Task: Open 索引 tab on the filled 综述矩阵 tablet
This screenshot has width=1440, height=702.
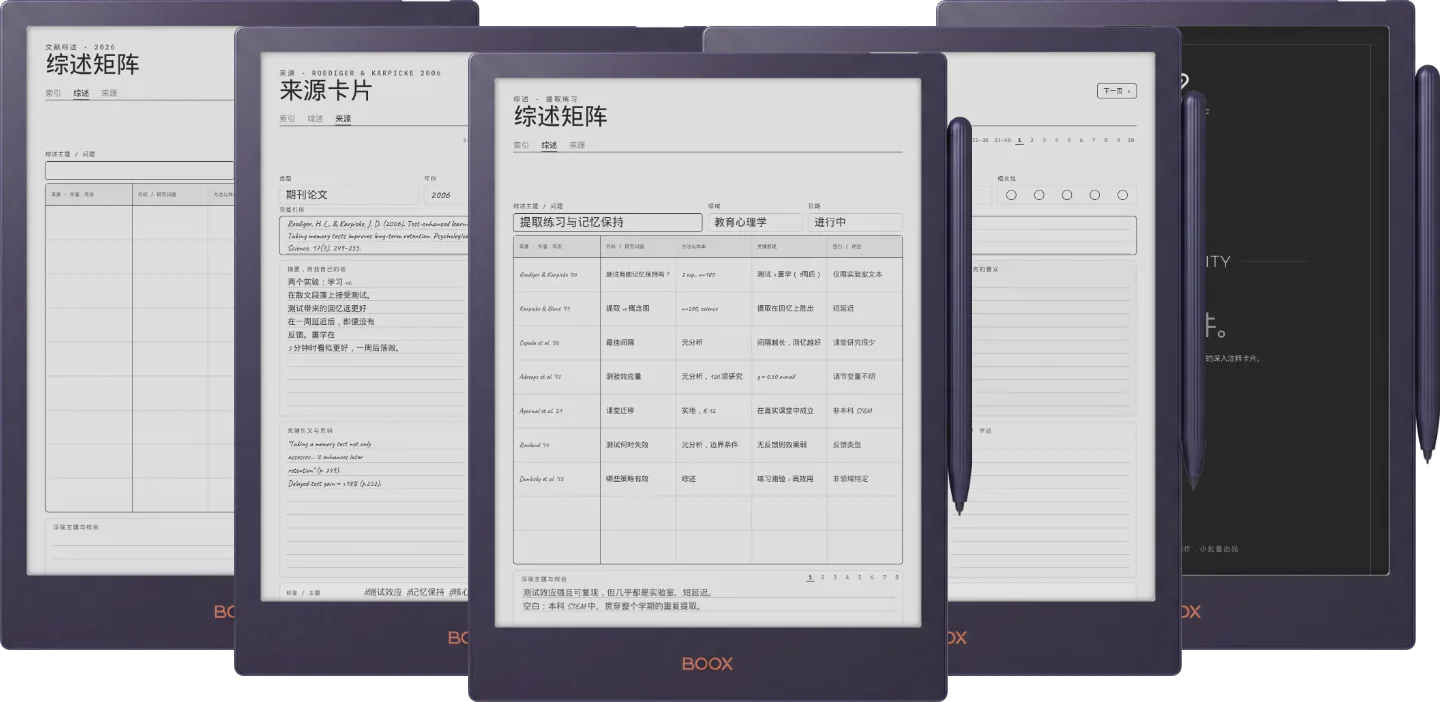Action: point(521,145)
